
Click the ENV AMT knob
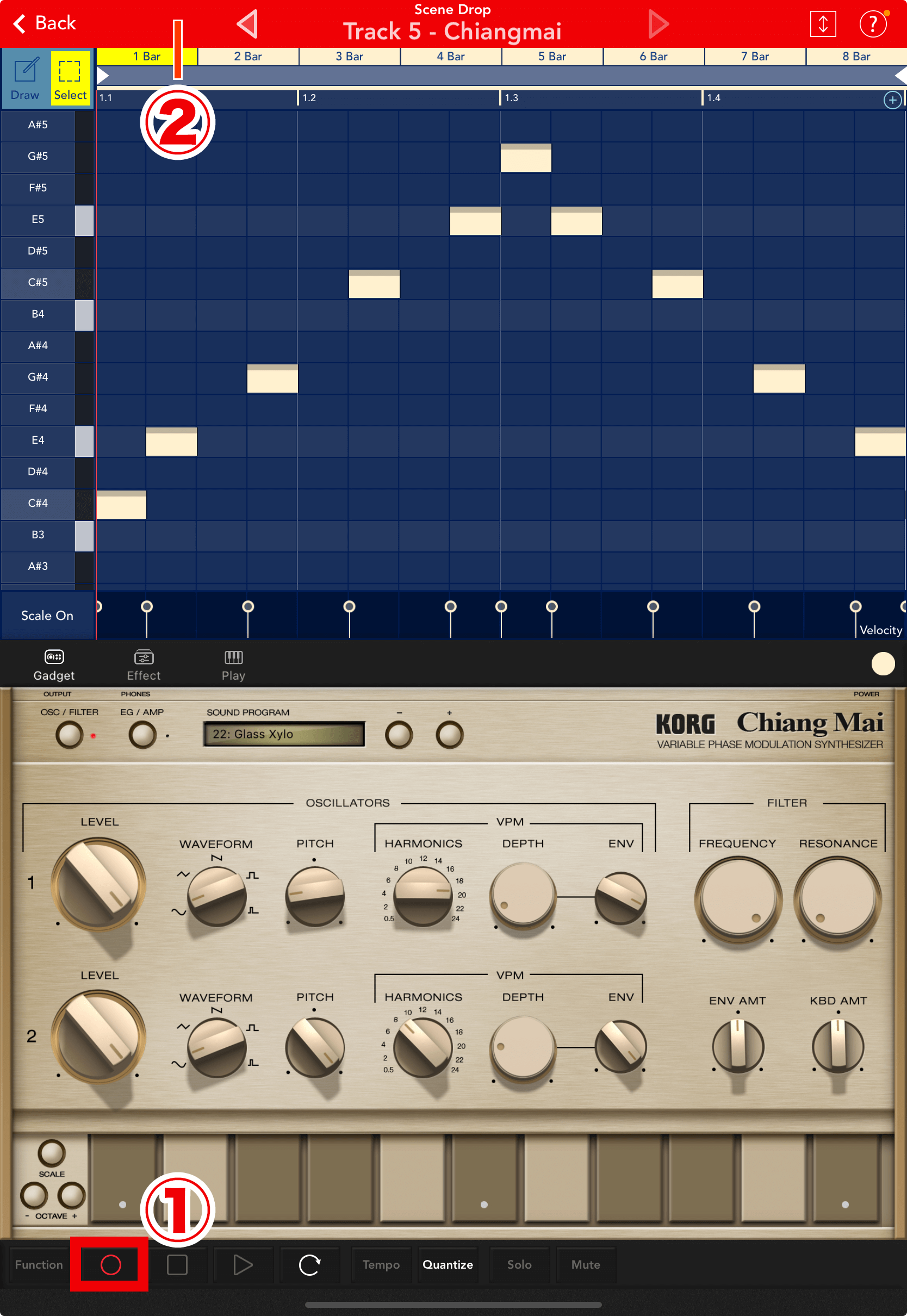tap(738, 1046)
